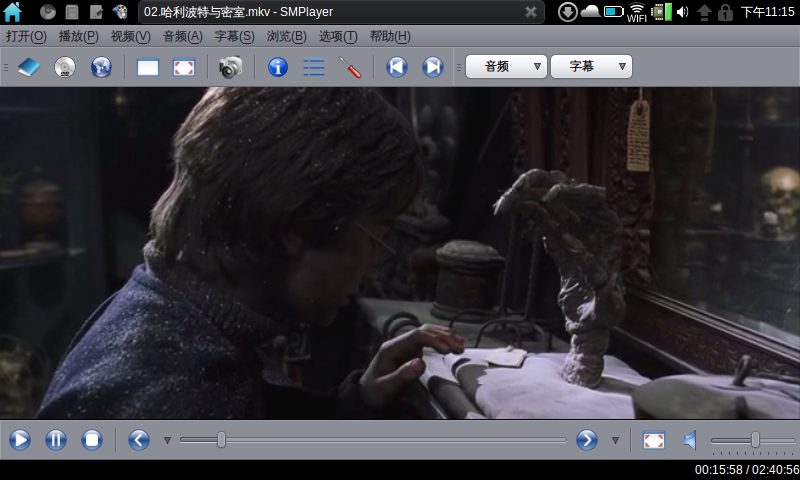Open the 浏览(B) menu
800x480 pixels.
(x=286, y=36)
